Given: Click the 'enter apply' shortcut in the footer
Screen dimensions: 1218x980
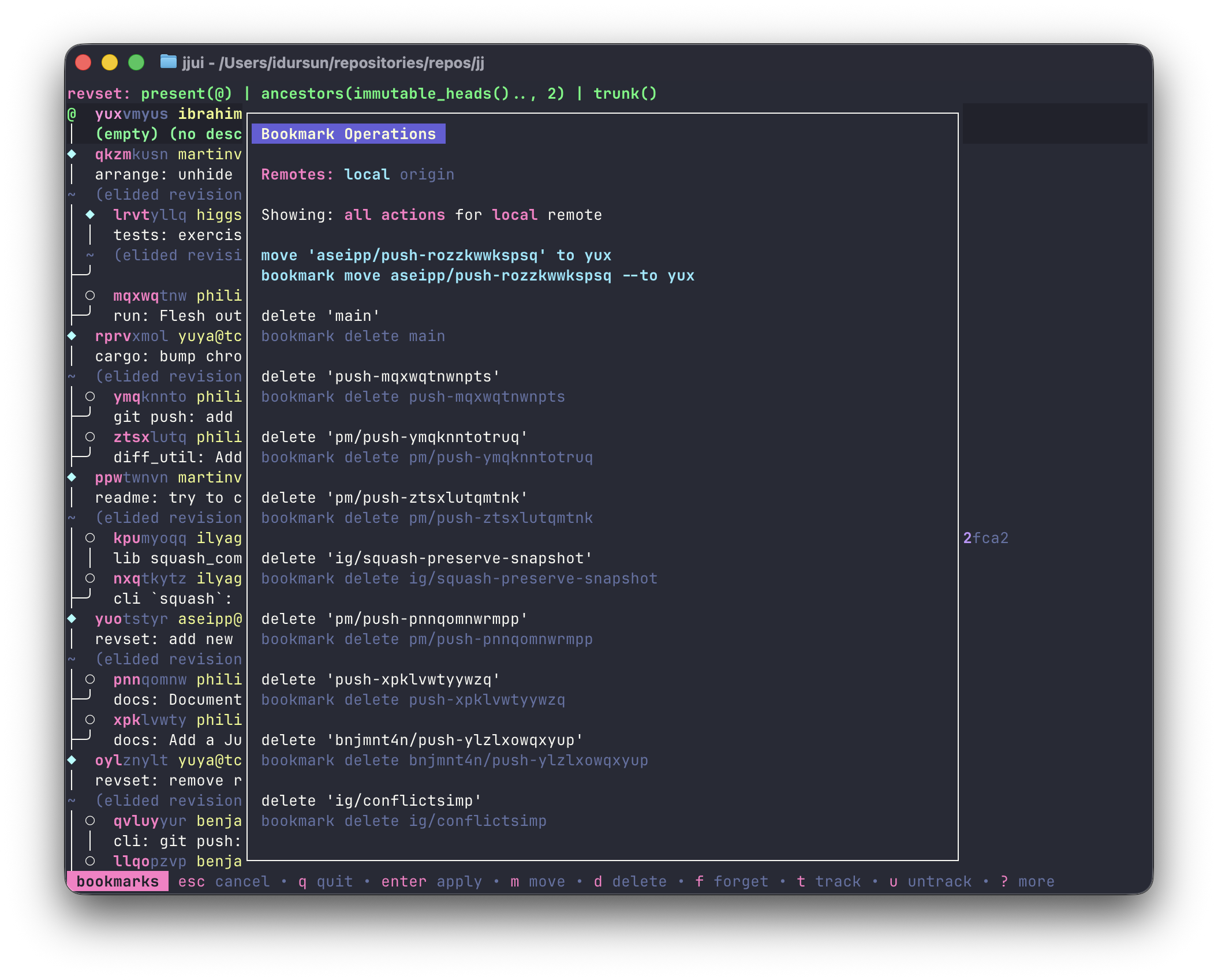Looking at the screenshot, I should coord(431,881).
